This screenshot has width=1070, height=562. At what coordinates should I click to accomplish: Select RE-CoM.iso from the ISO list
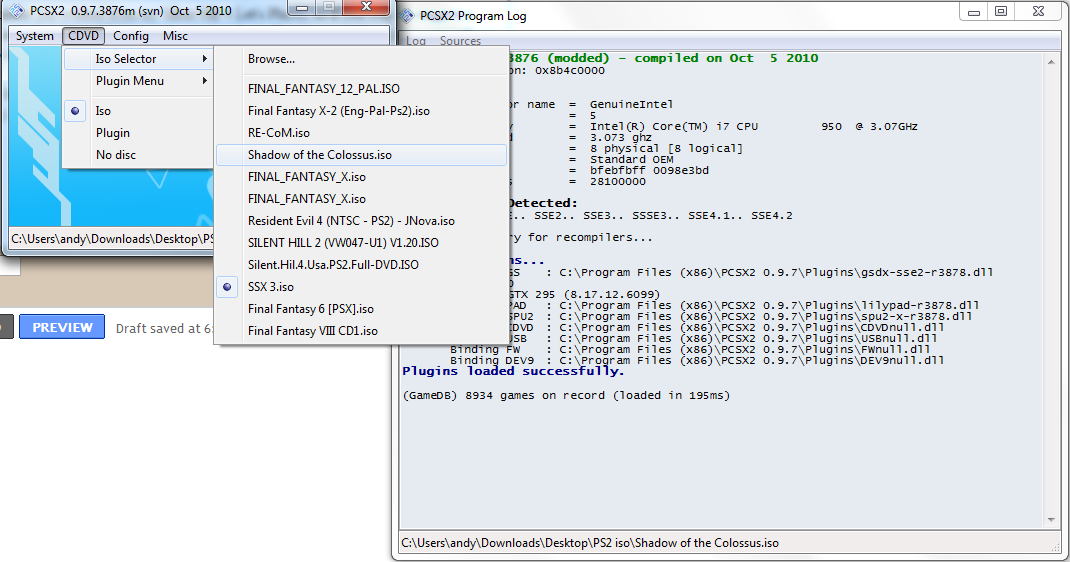click(362, 133)
